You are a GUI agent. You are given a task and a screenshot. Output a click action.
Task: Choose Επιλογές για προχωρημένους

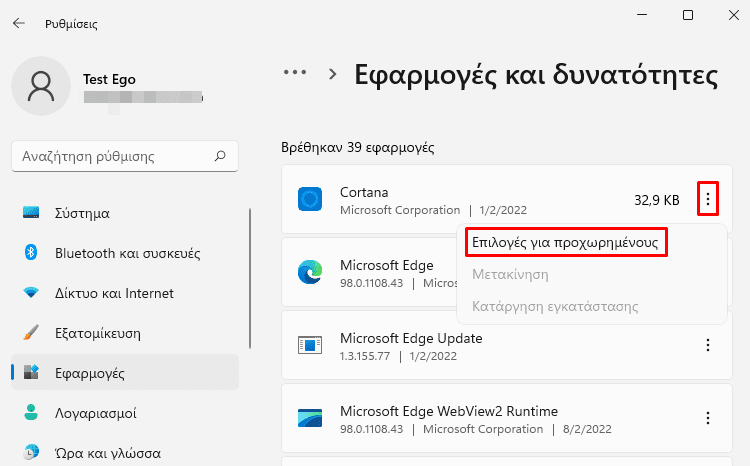point(566,243)
